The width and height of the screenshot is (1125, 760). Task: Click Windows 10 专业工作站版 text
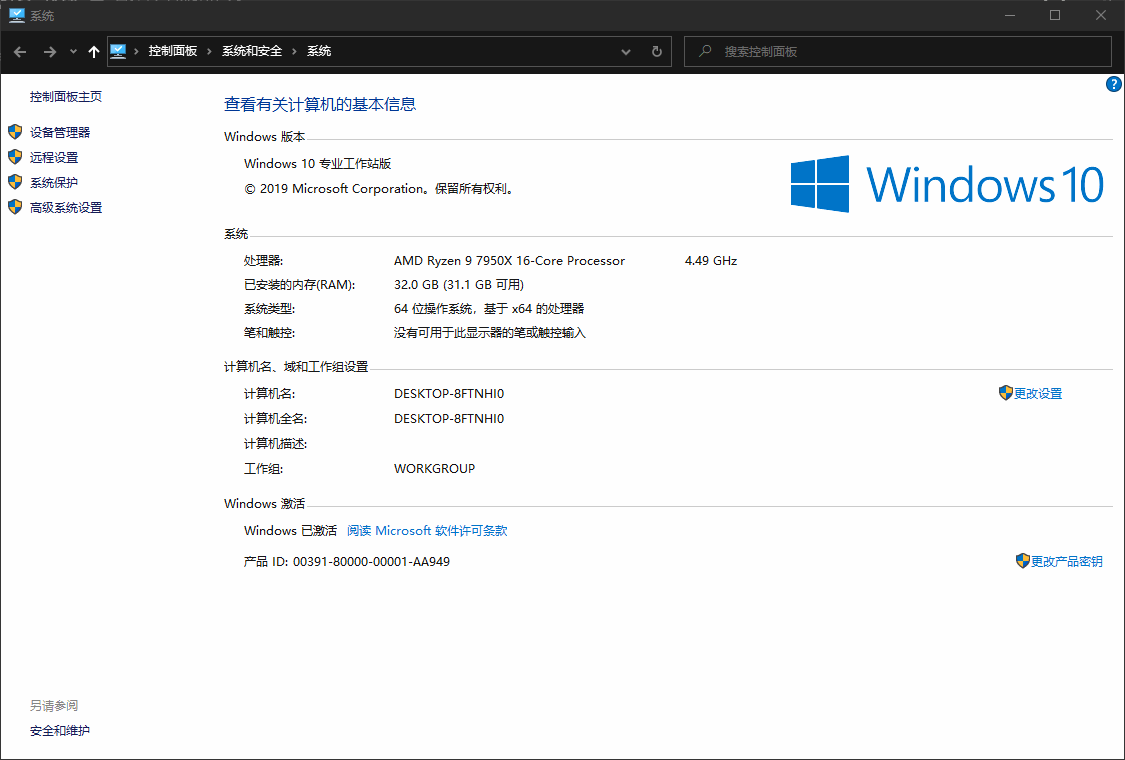pyautogui.click(x=318, y=164)
